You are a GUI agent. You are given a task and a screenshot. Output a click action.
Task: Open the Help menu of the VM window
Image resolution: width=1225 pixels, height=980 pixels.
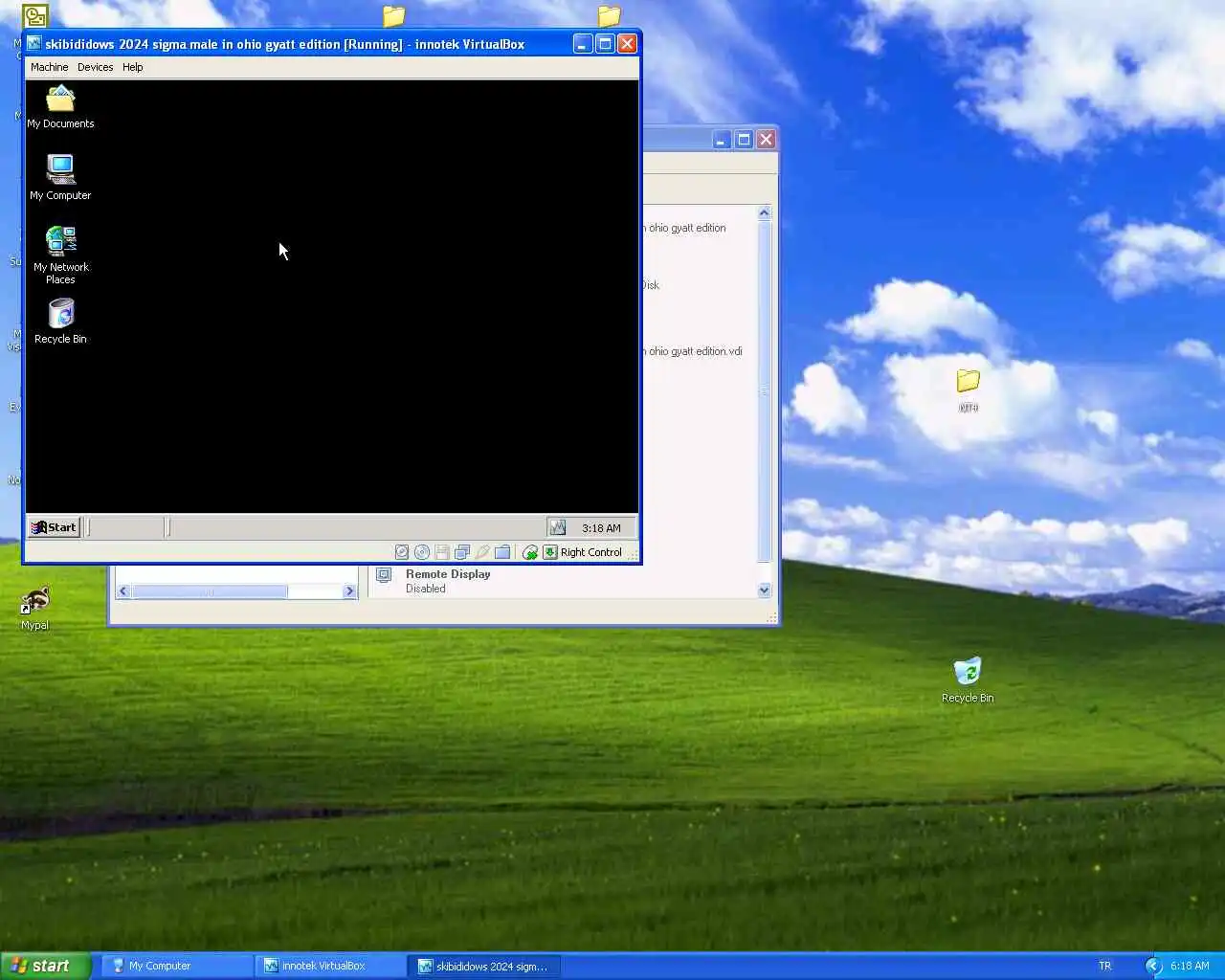click(132, 67)
